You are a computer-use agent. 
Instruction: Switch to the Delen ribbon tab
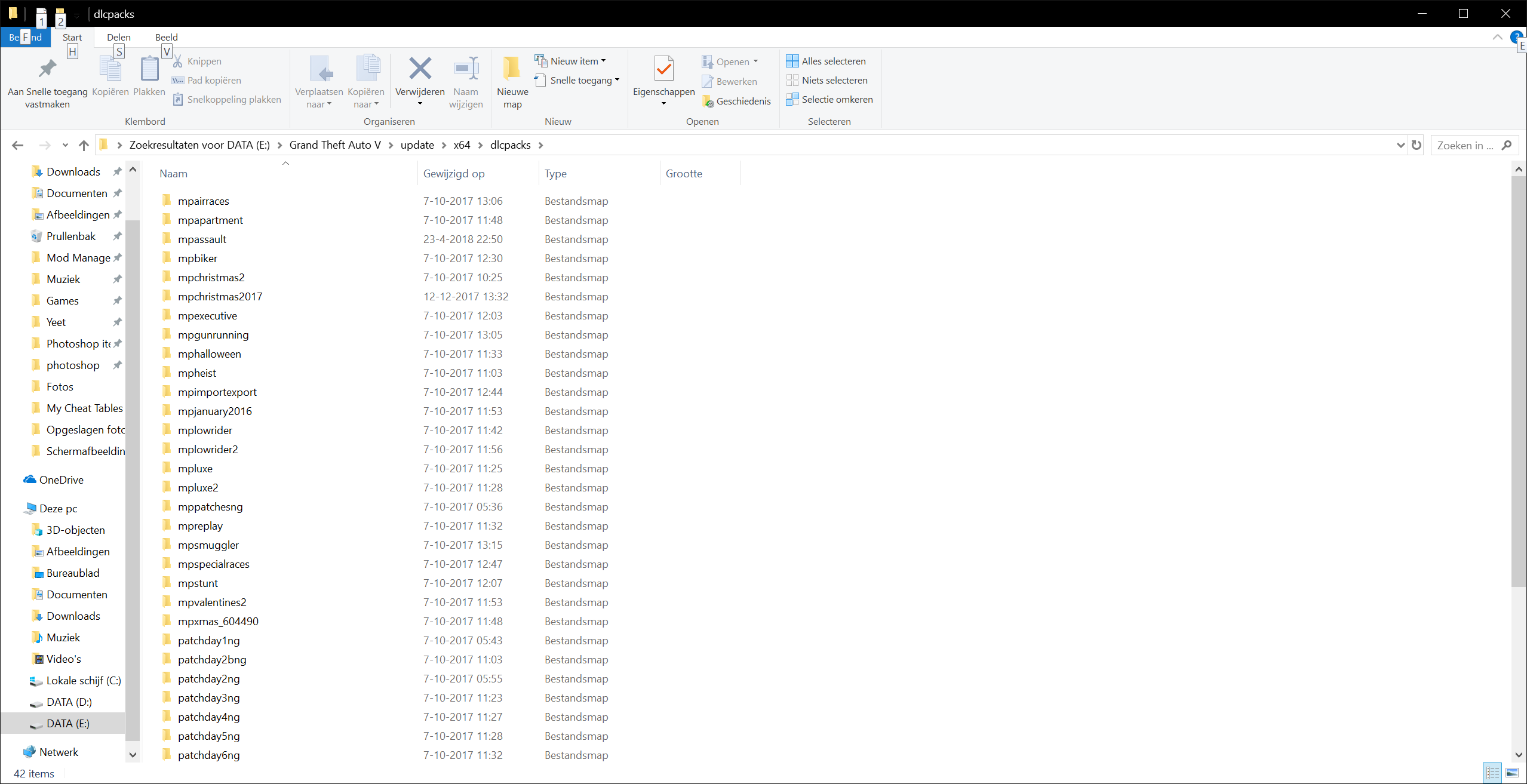pos(118,37)
